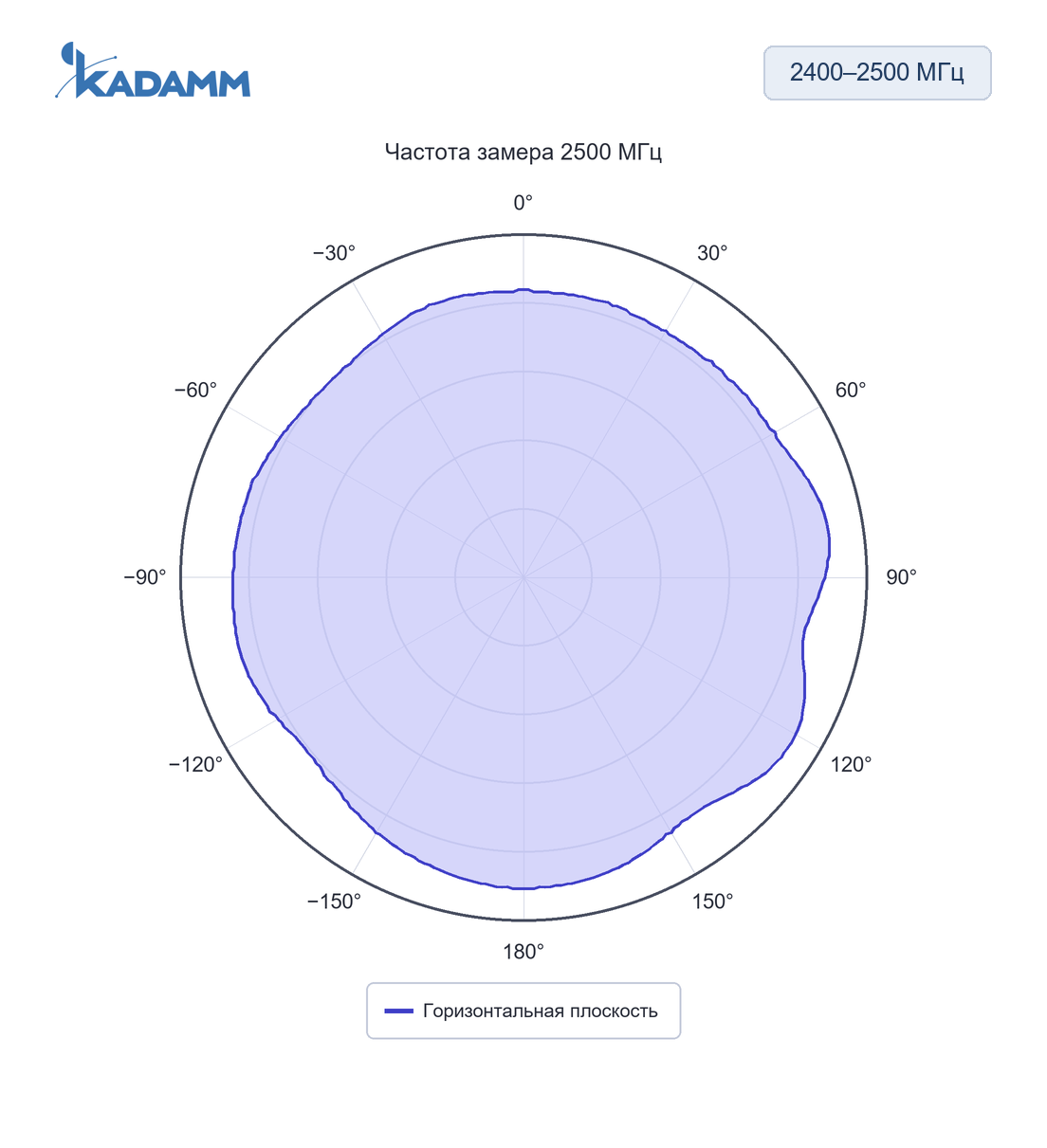This screenshot has width=1047, height=1148.
Task: Click the −120° angle label
Action: 195,765
